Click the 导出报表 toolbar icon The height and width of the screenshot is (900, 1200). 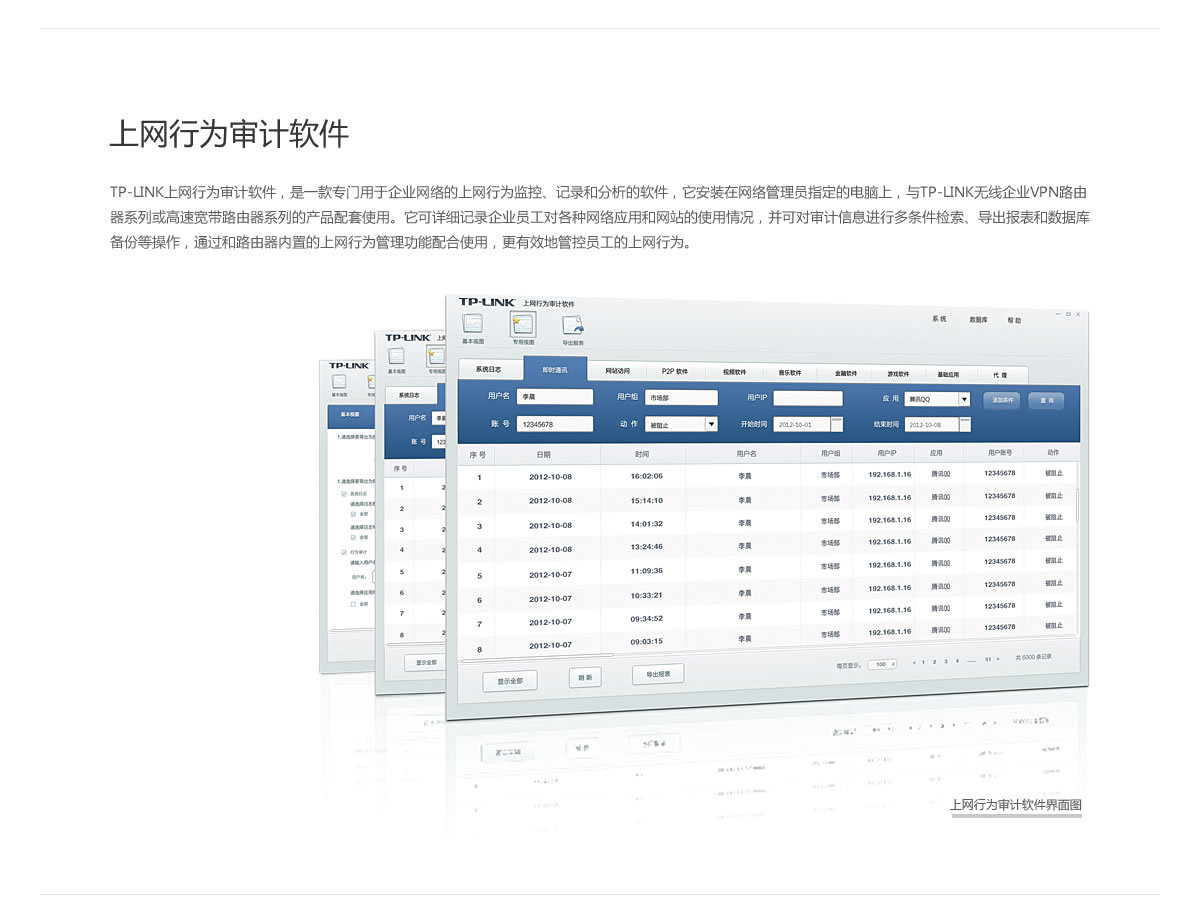click(x=573, y=325)
